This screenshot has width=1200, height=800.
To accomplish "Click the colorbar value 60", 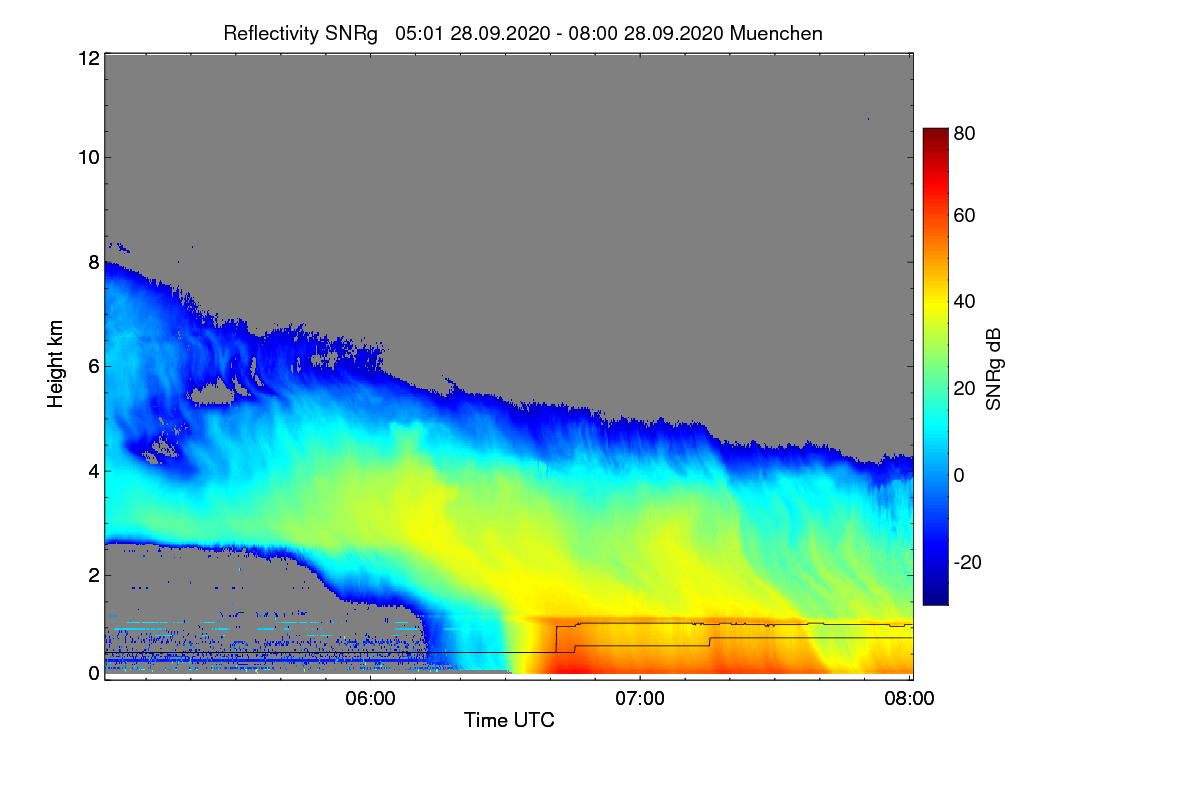I will 965,215.
